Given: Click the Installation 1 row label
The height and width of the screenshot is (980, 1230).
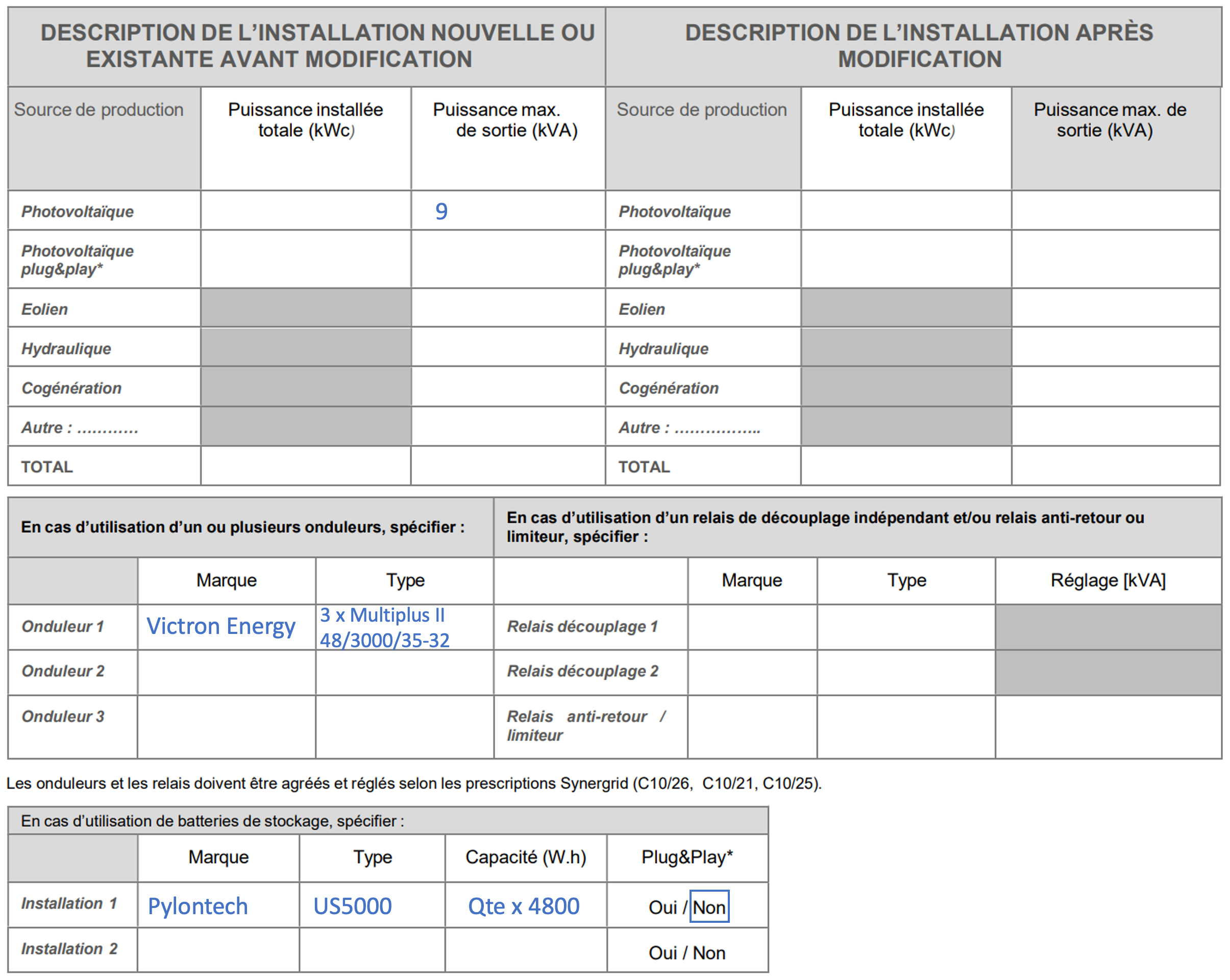Looking at the screenshot, I should coord(69,903).
